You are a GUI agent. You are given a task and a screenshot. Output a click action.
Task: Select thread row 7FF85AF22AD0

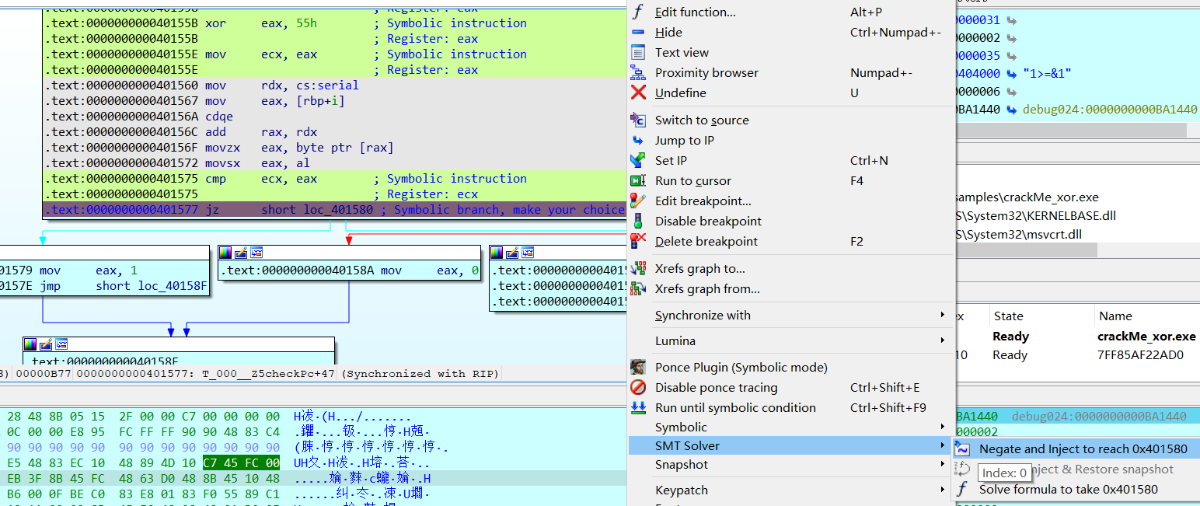point(1077,355)
